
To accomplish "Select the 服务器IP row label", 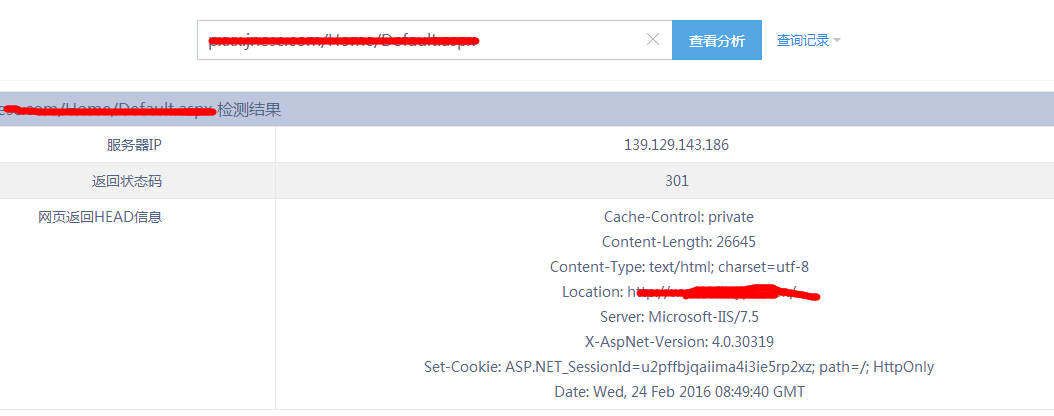I will 134,145.
